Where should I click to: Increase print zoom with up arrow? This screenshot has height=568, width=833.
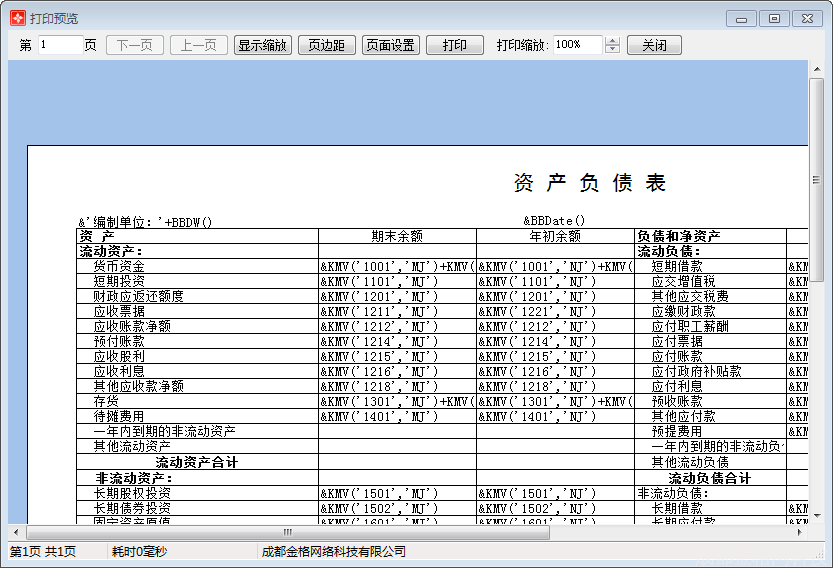tap(613, 41)
